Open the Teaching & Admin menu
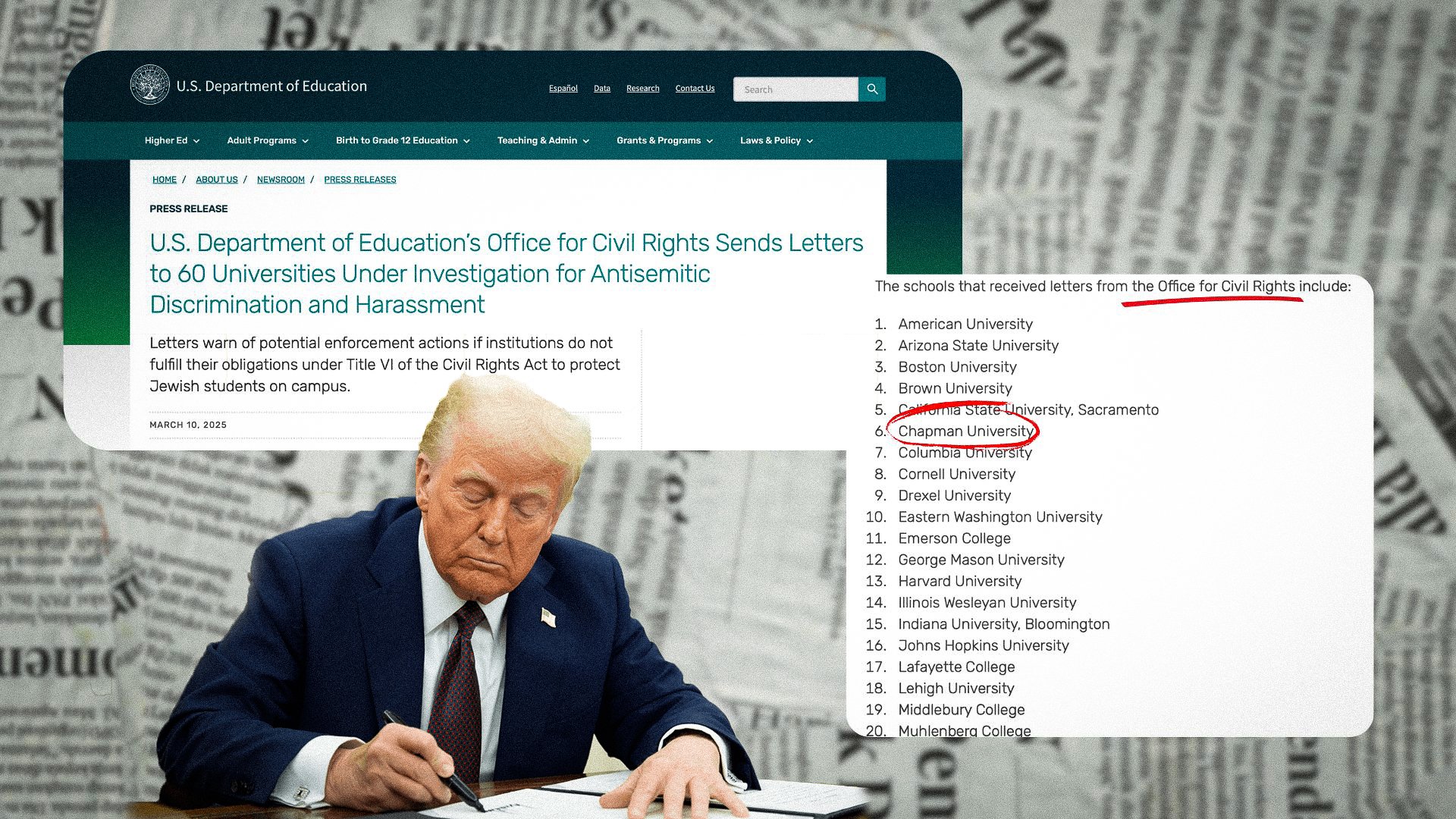The height and width of the screenshot is (819, 1456). (543, 140)
